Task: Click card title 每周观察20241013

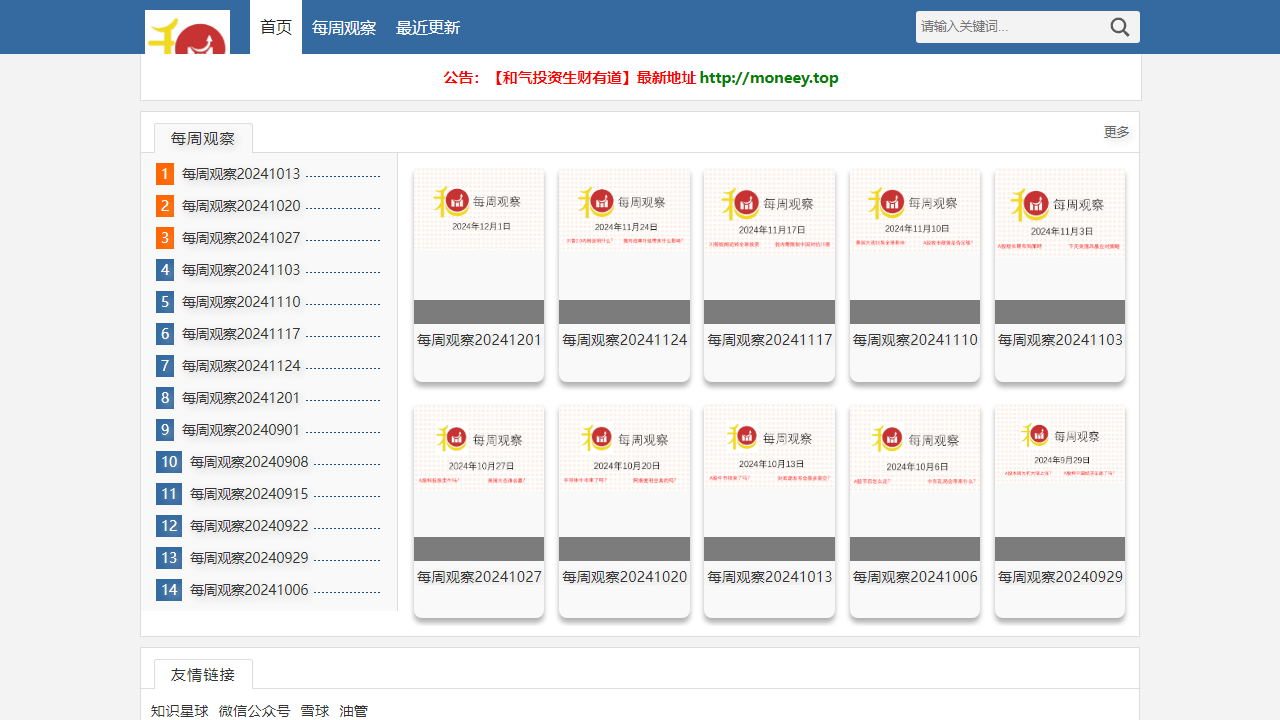Action: point(769,577)
